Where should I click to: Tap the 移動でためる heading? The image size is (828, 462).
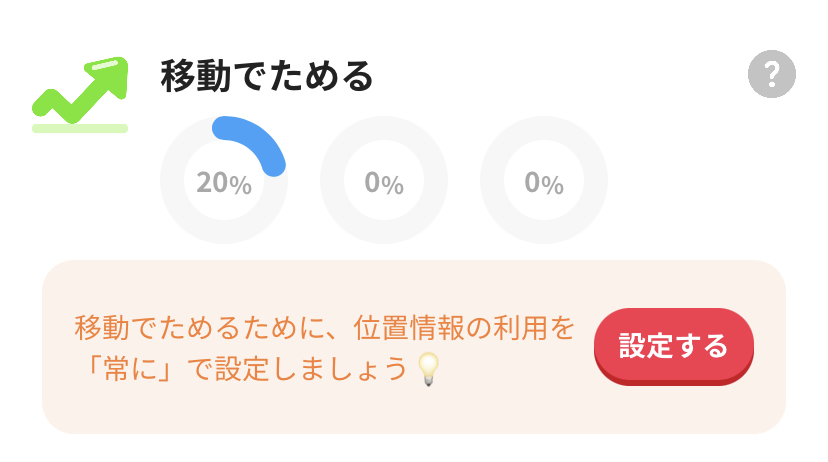point(267,76)
